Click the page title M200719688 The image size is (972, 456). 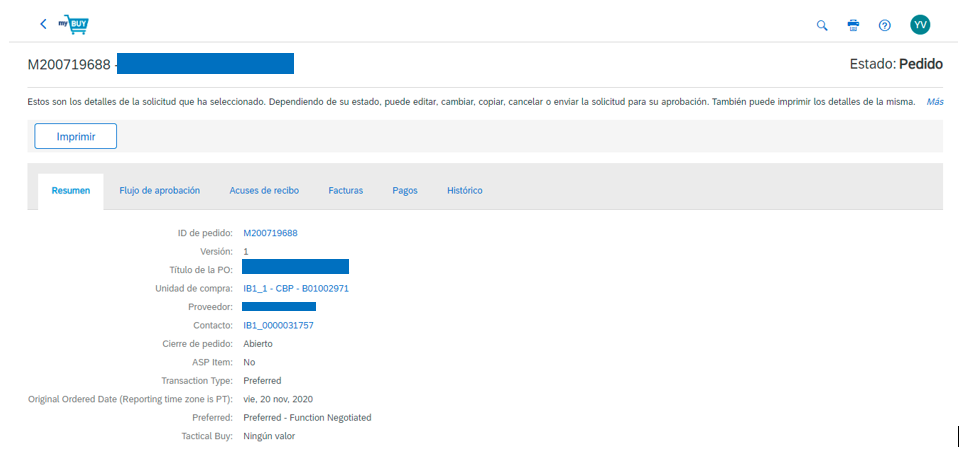pos(69,64)
